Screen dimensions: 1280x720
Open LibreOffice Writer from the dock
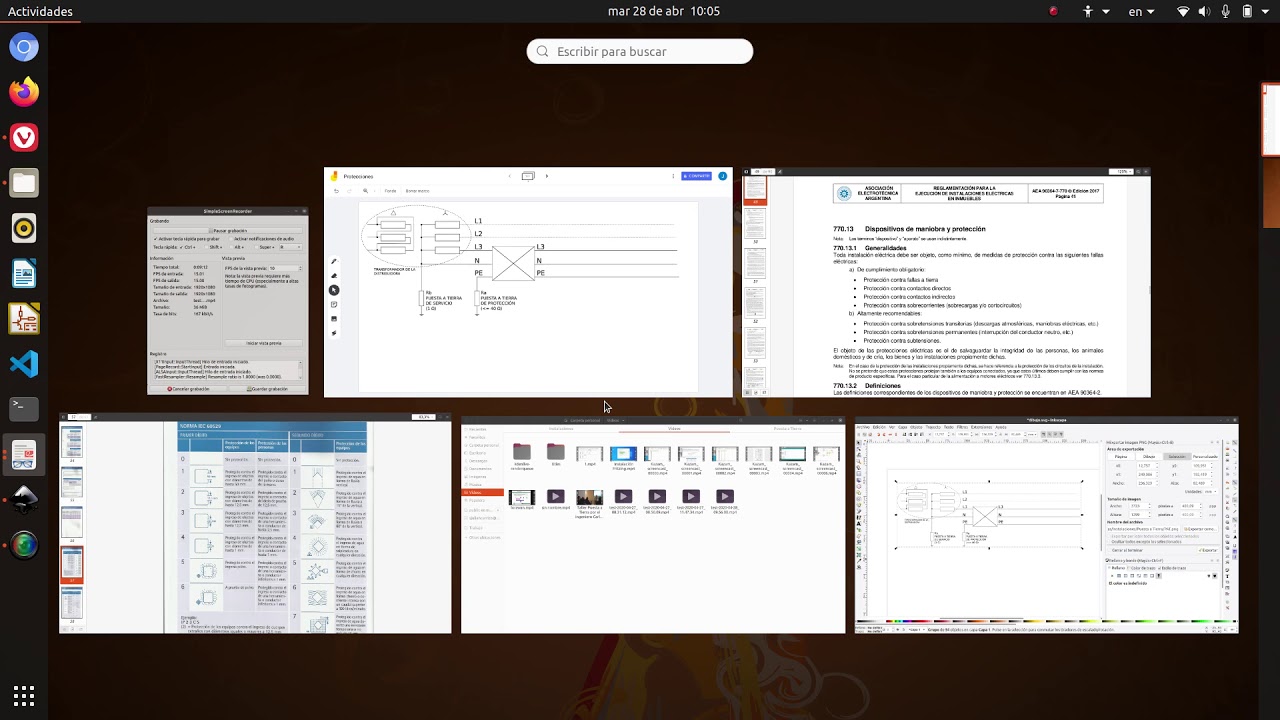click(x=24, y=273)
